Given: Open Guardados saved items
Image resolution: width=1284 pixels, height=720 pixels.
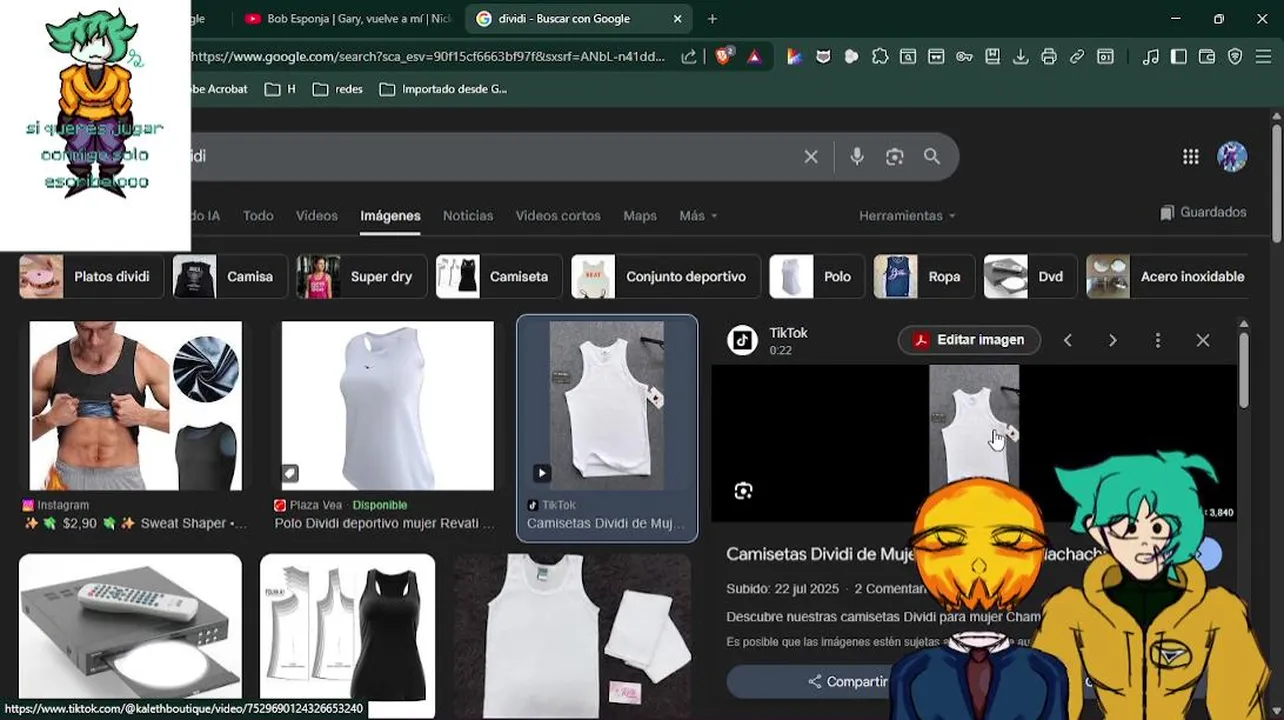Looking at the screenshot, I should [x=1203, y=212].
